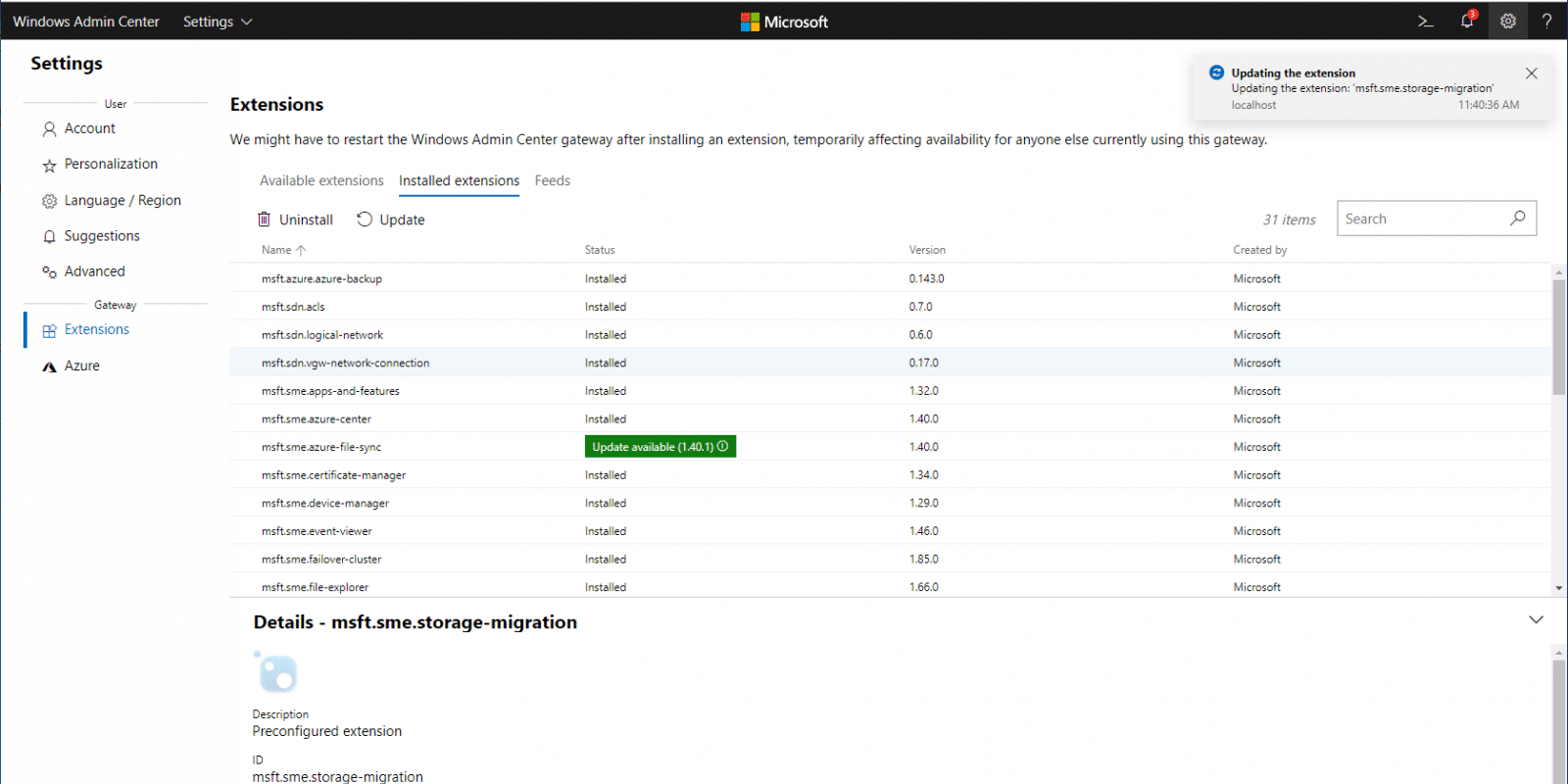
Task: Click the Update button
Action: coord(390,220)
